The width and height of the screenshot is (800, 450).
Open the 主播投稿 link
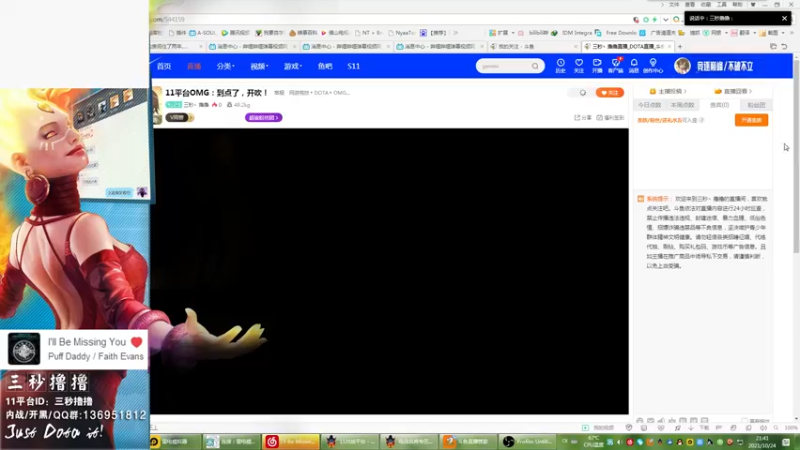(667, 91)
